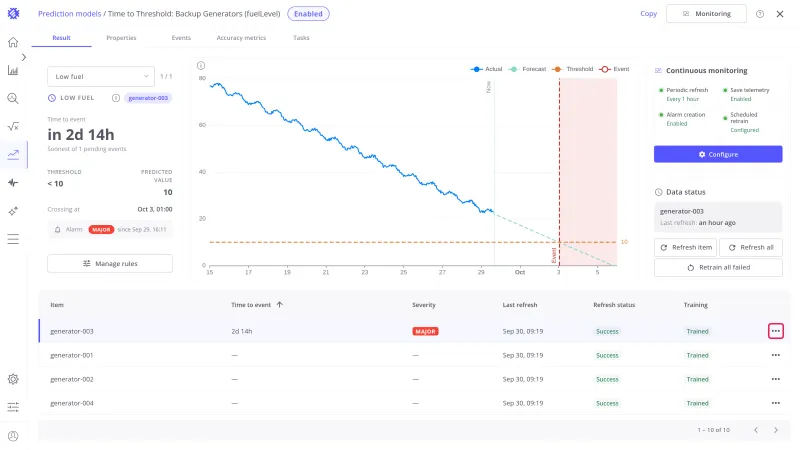The width and height of the screenshot is (800, 450).
Task: Switch to the Tasks tab
Action: pyautogui.click(x=301, y=38)
